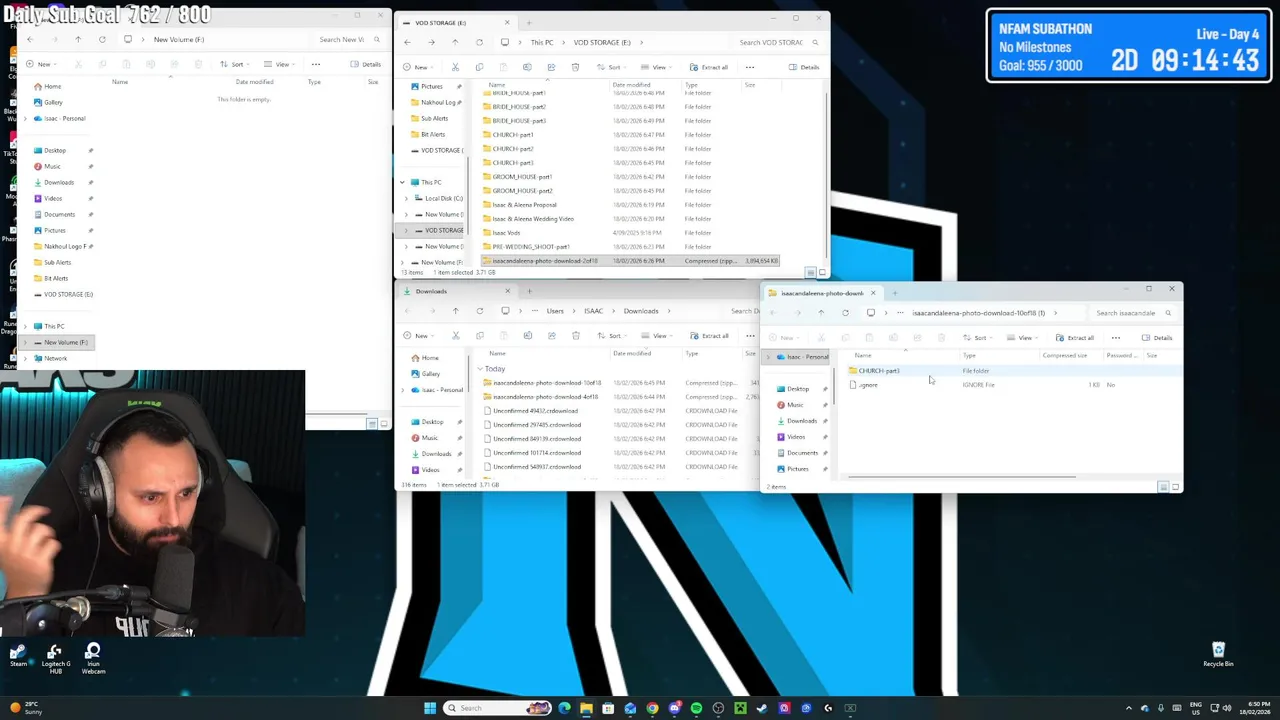1280x720 pixels.
Task: Click Extract all in Downloads window
Action: click(709, 335)
